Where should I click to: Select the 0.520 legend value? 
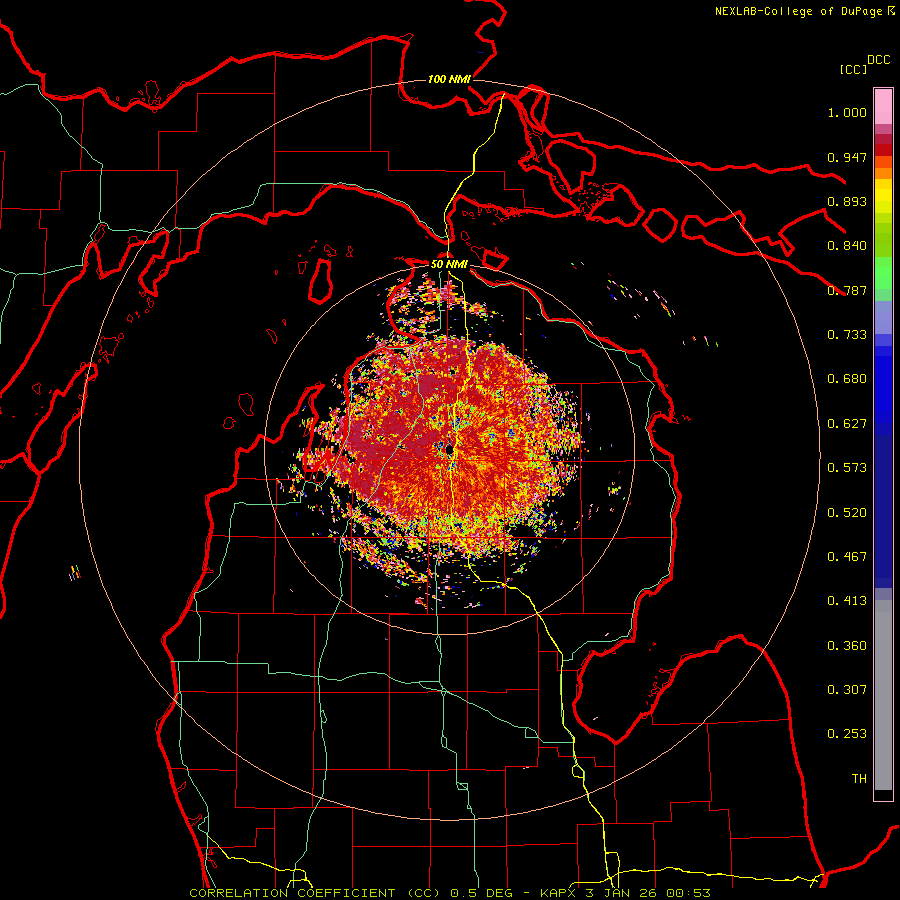[x=847, y=513]
